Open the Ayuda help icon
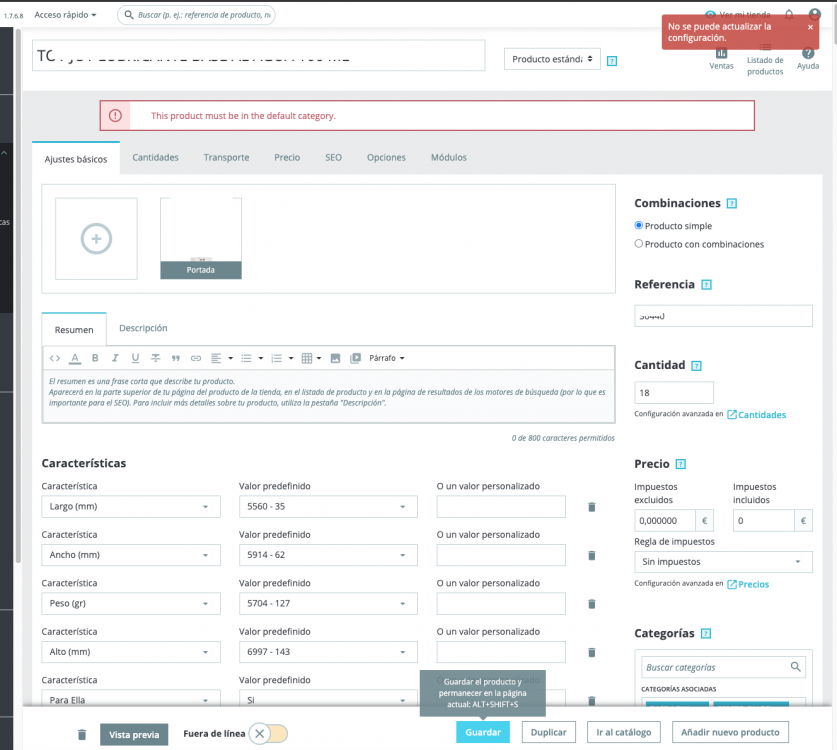The image size is (837, 750). click(808, 59)
